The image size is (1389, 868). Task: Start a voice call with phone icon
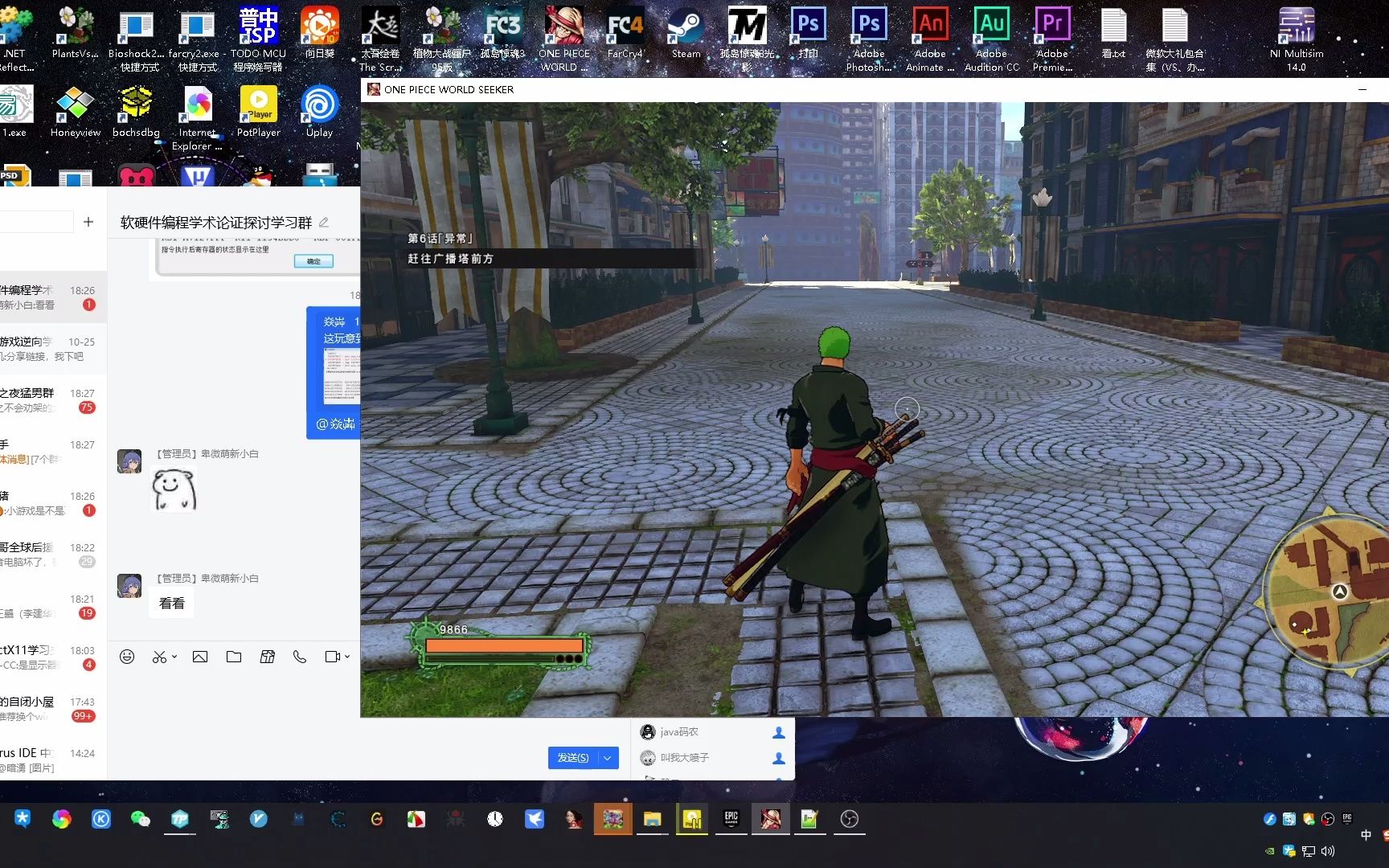[x=300, y=657]
